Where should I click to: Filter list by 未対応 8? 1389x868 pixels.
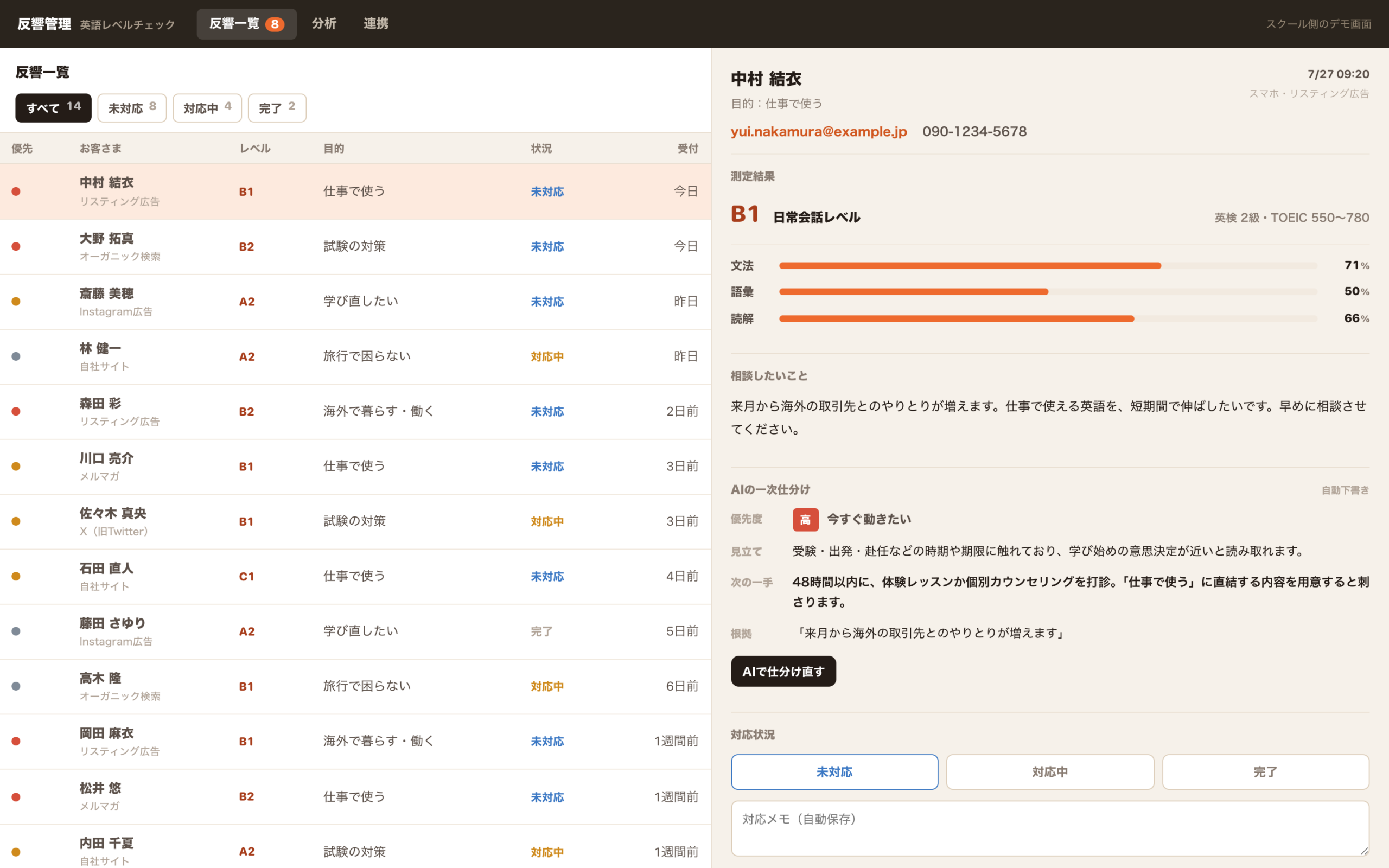pos(132,107)
